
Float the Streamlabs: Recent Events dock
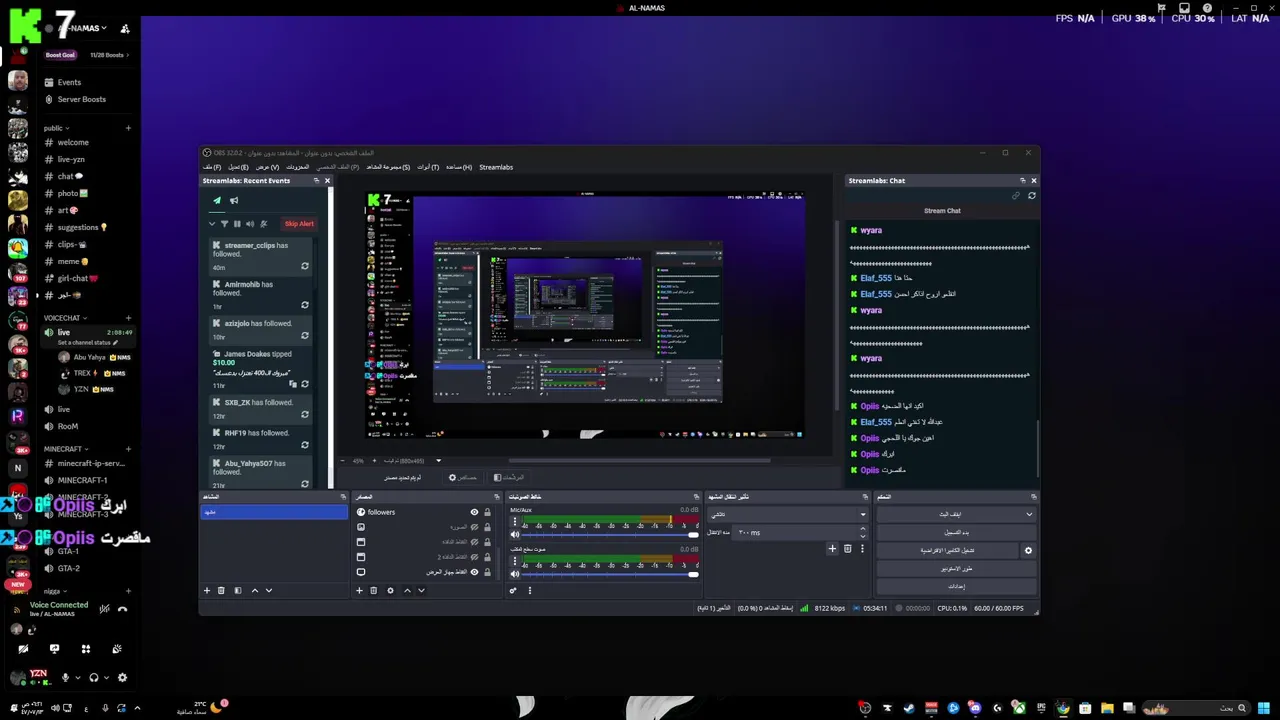[x=316, y=181]
